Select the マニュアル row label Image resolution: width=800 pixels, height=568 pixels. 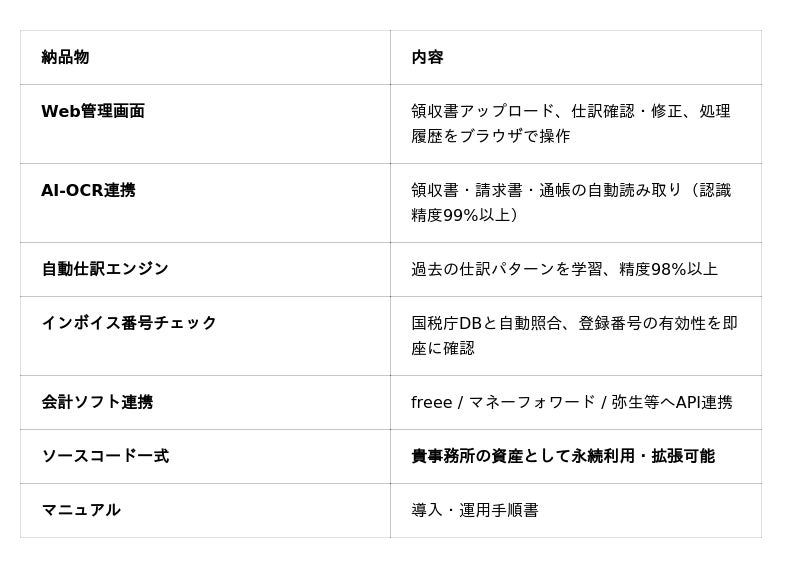coord(81,510)
